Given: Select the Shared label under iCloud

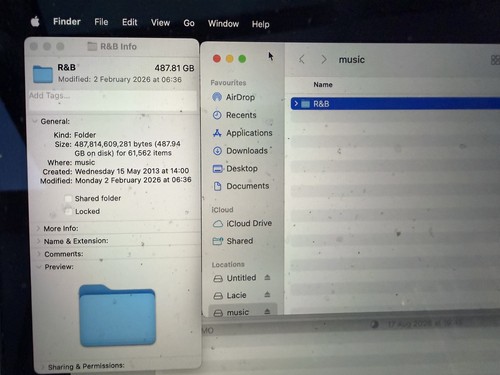Looking at the screenshot, I should 240,241.
